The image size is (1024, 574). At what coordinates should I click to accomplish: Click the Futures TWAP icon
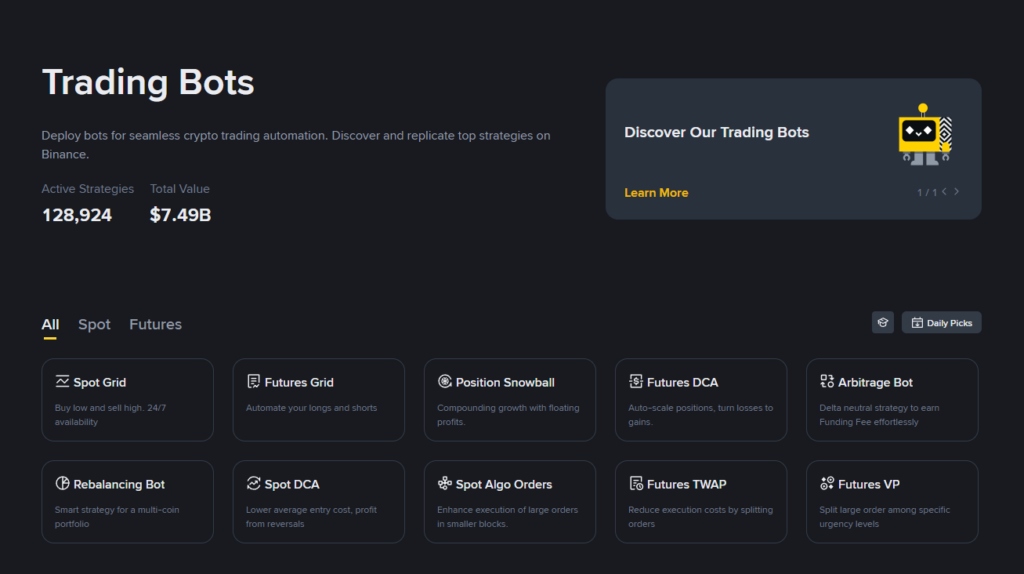pos(635,483)
